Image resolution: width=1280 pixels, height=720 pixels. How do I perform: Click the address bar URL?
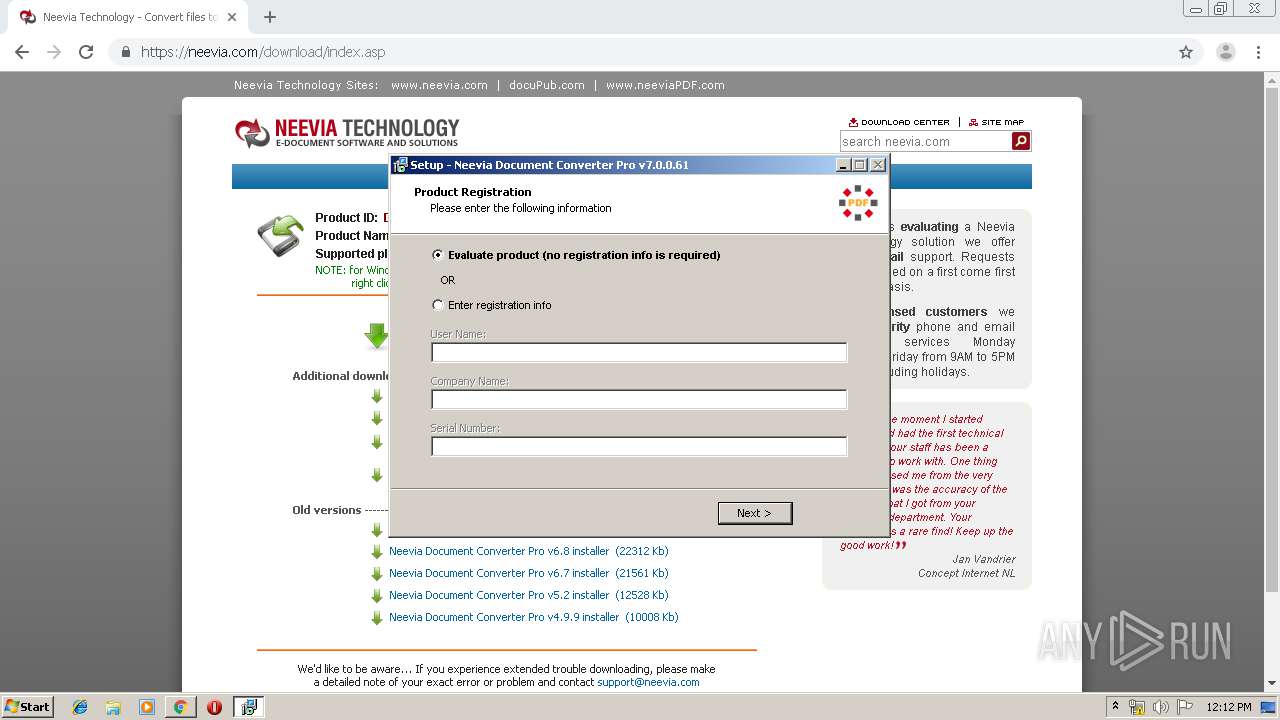click(x=262, y=52)
